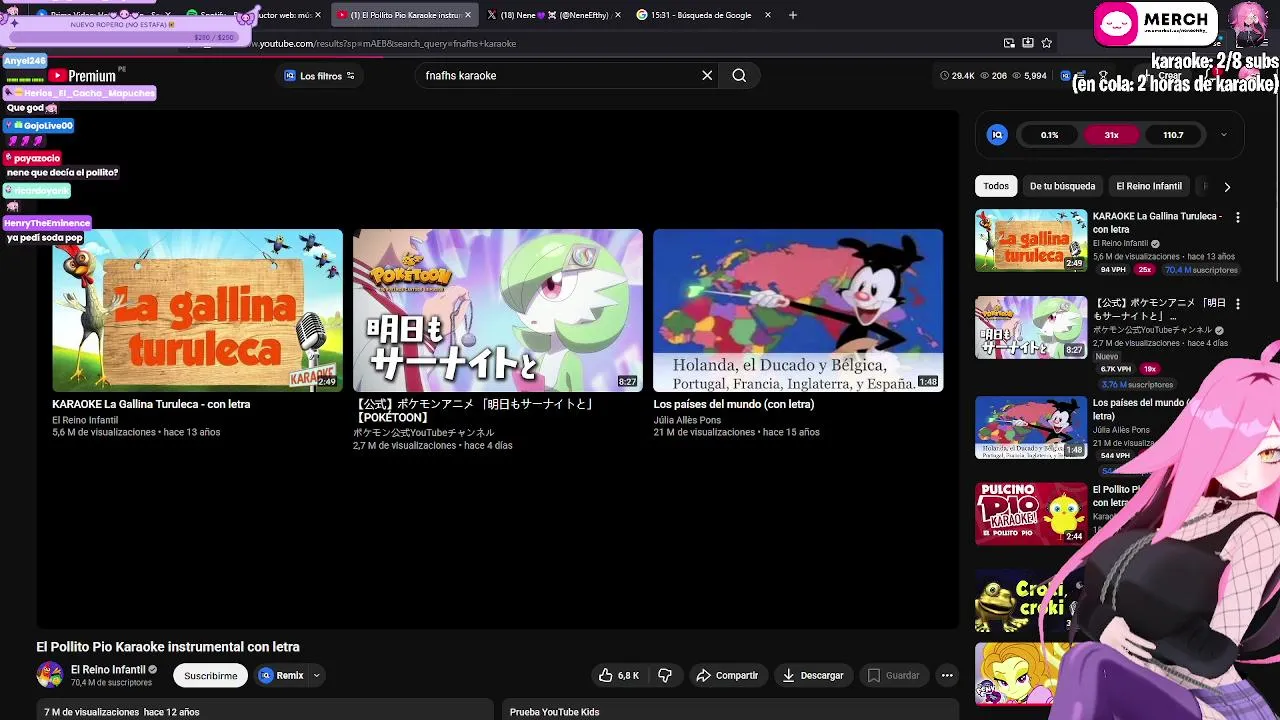
Task: Open a new browser tab with plus
Action: (792, 15)
